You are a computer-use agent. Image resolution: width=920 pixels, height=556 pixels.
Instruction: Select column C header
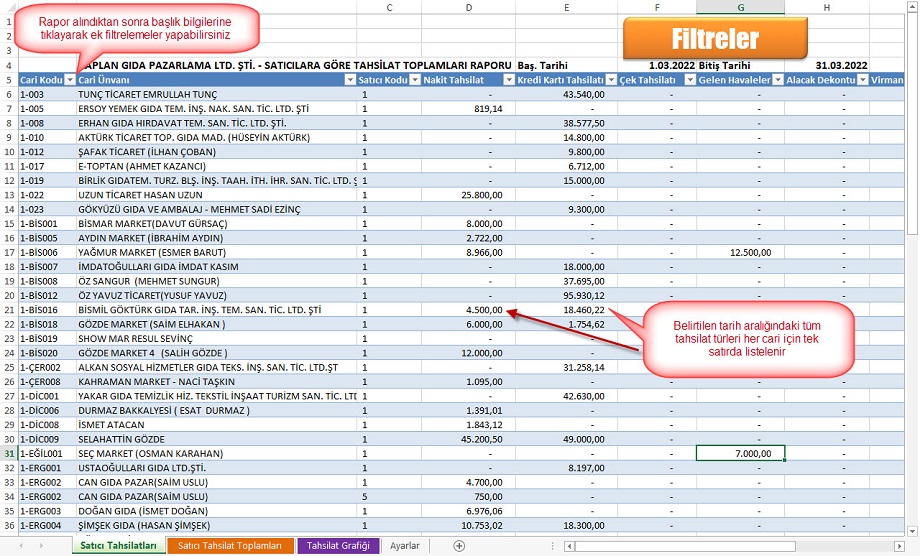tap(389, 7)
